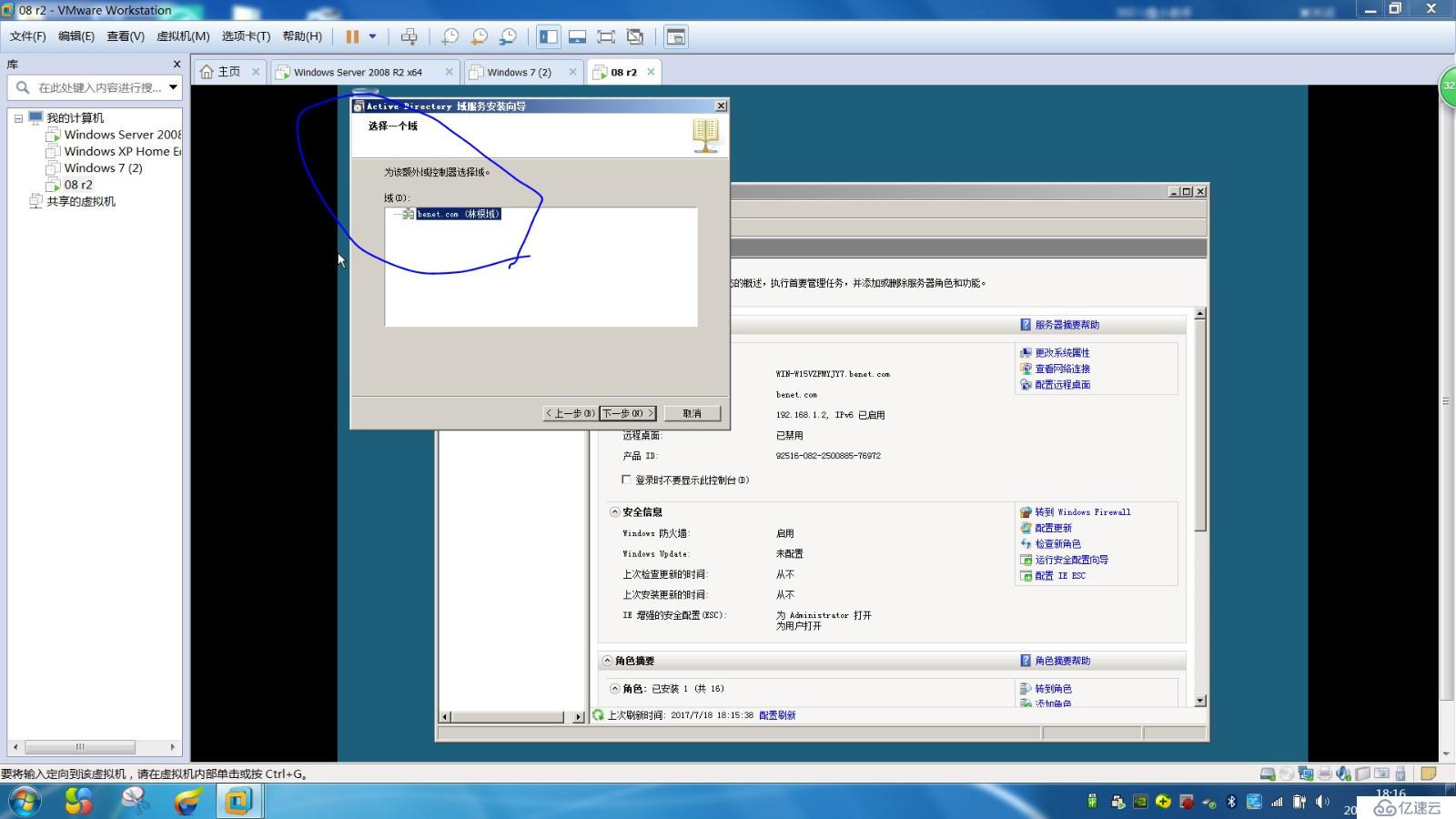Click the send Ctrl+Alt+Del toolbar icon
Viewport: 1456px width, 819px height.
[x=409, y=36]
